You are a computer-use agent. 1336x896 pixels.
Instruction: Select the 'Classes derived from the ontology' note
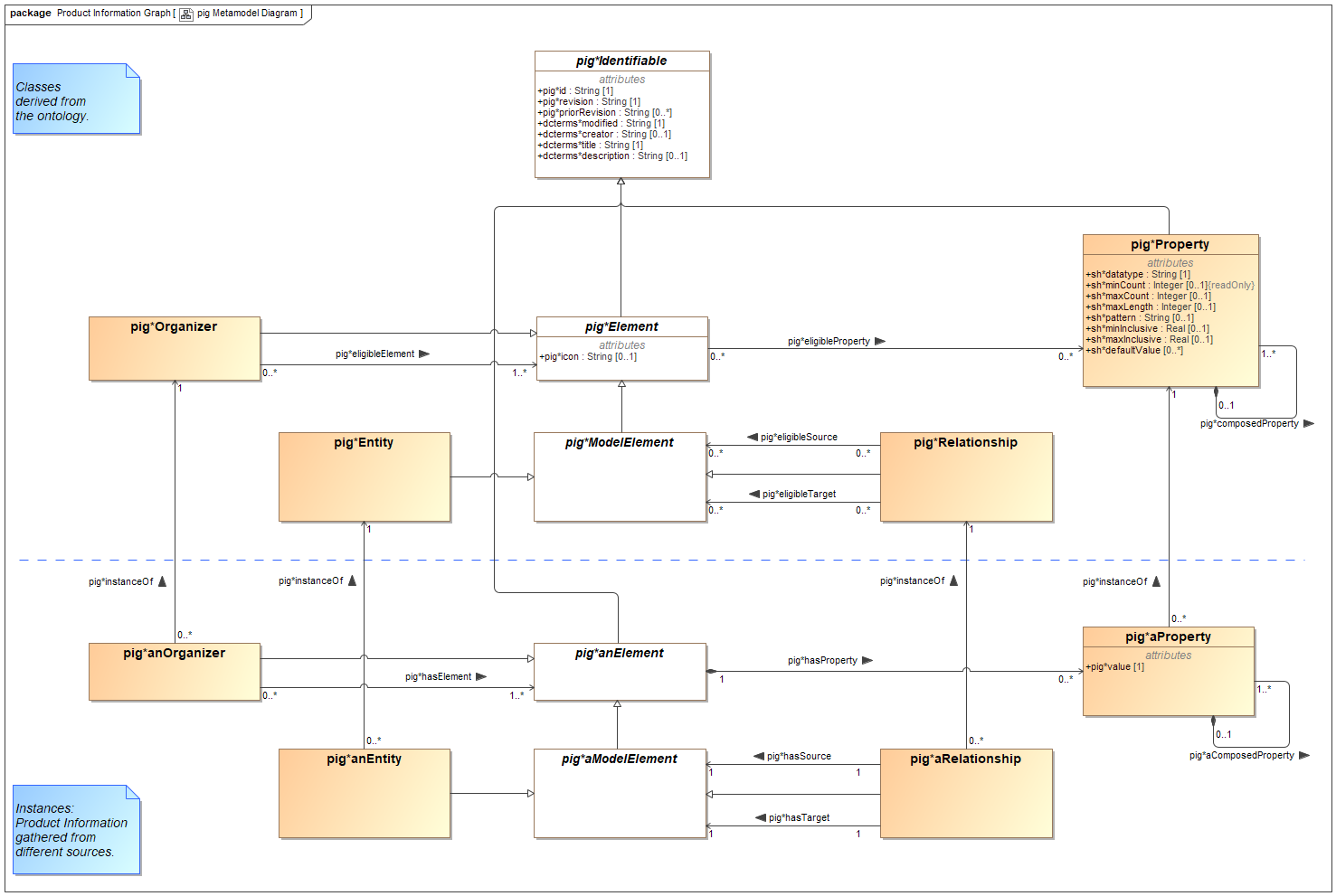click(x=76, y=99)
